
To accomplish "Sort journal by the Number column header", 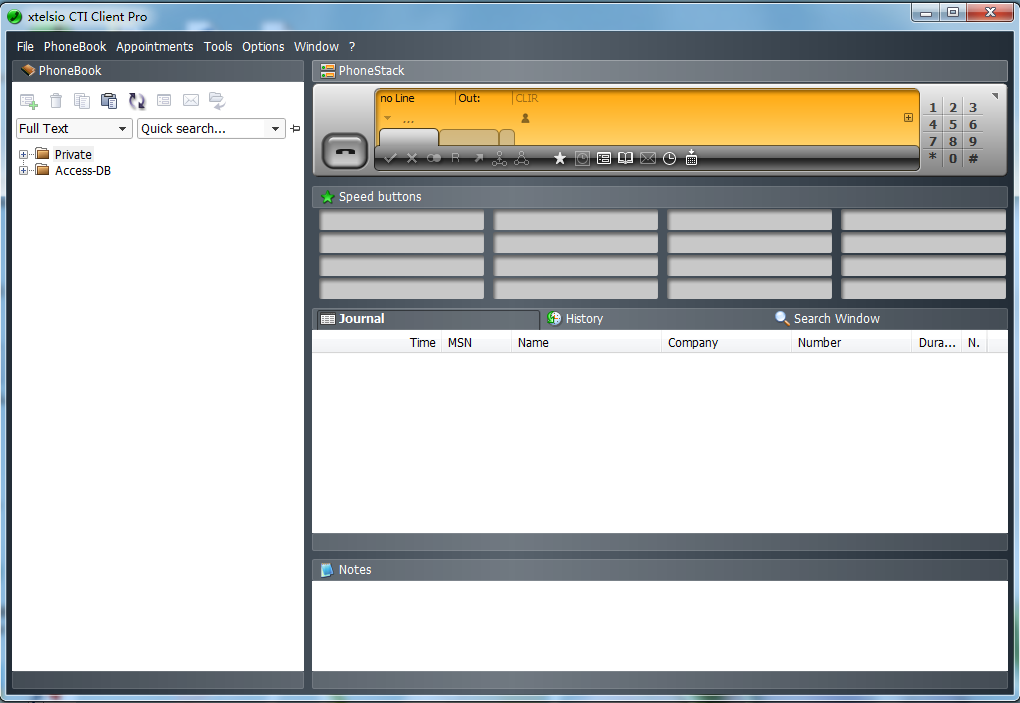I will [852, 343].
